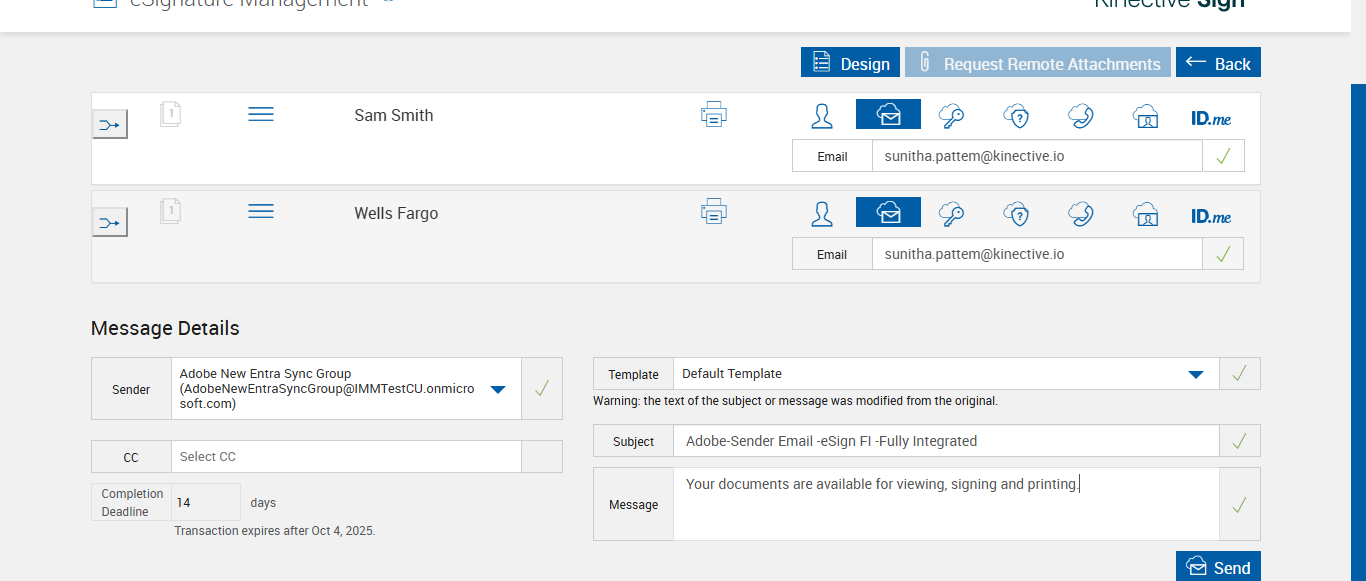Click Send to dispatch the documents
This screenshot has width=1366, height=581.
coord(1218,567)
